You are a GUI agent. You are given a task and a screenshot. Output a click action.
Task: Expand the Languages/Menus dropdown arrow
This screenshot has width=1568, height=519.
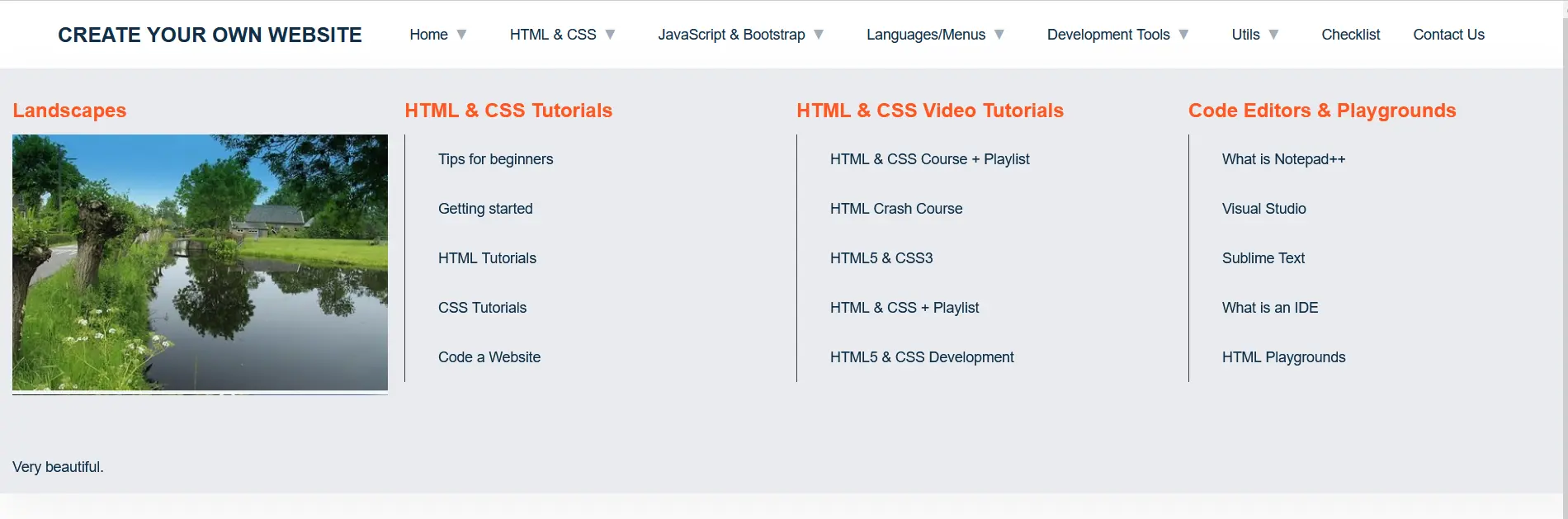tap(999, 35)
